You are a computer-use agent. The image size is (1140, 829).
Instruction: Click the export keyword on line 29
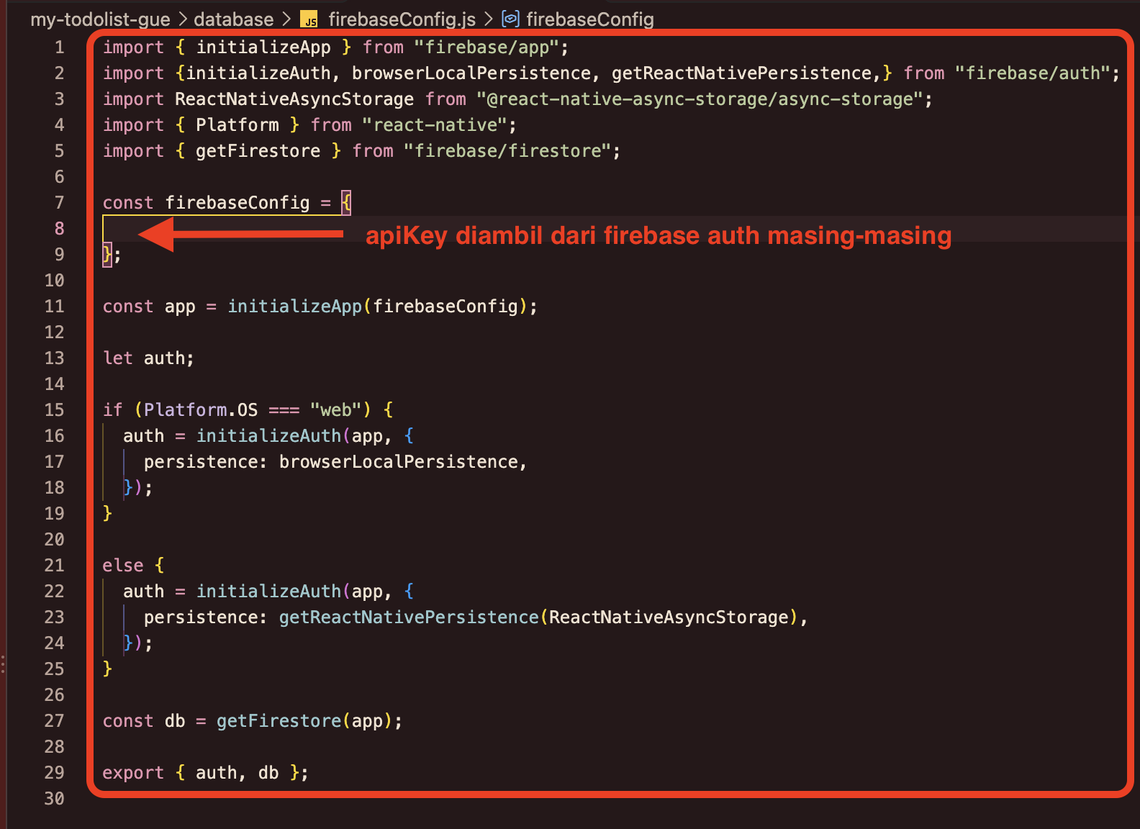pos(133,773)
